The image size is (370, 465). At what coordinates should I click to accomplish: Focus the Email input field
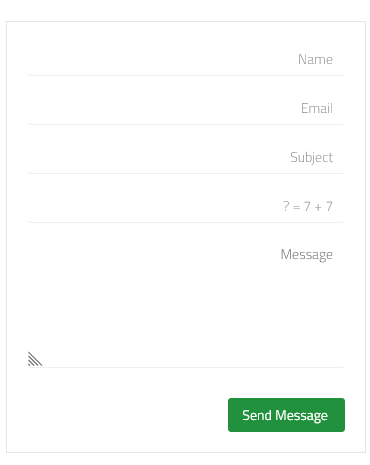click(x=186, y=108)
